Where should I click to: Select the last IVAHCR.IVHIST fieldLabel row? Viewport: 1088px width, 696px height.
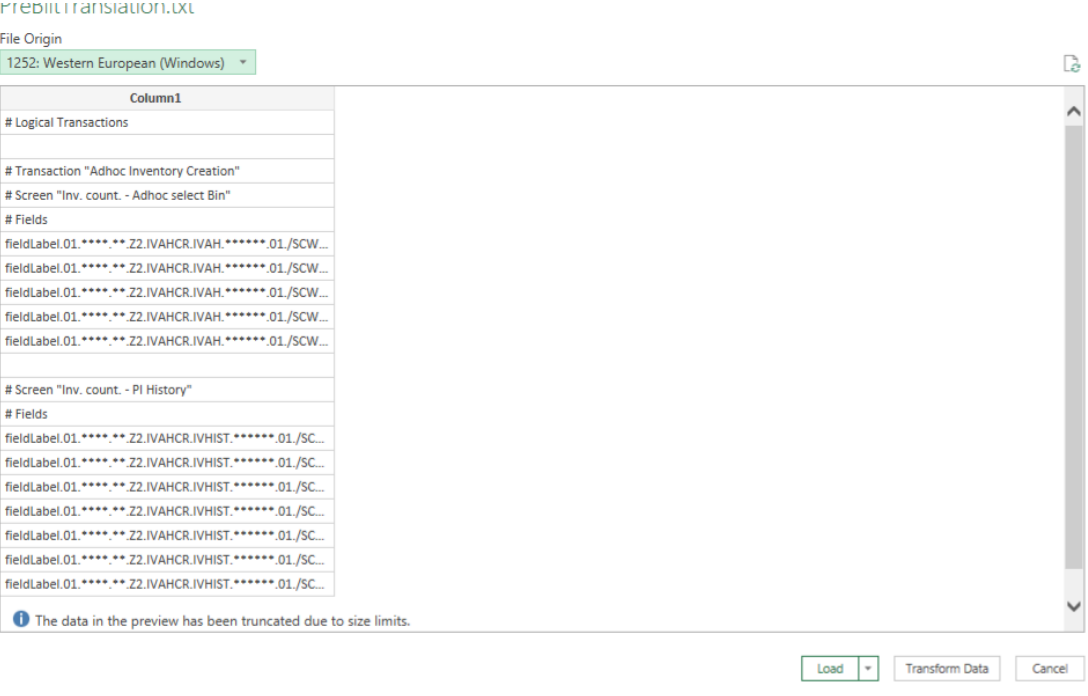coord(167,584)
